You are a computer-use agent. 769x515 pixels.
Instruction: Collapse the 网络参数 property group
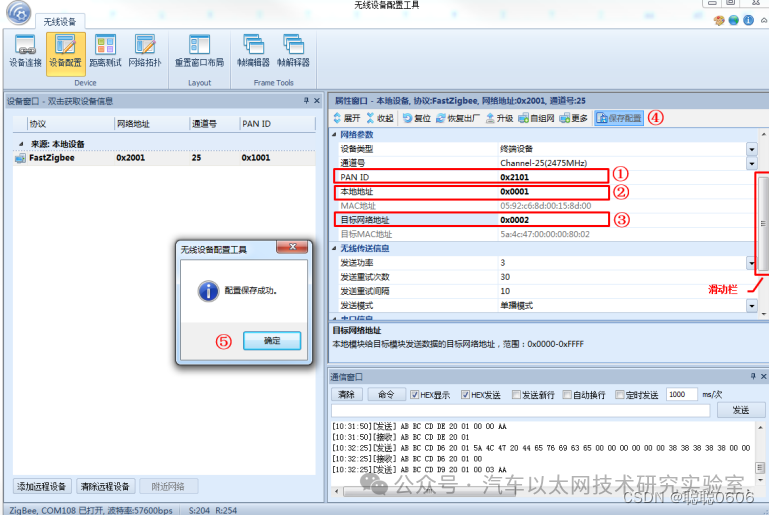pos(334,134)
